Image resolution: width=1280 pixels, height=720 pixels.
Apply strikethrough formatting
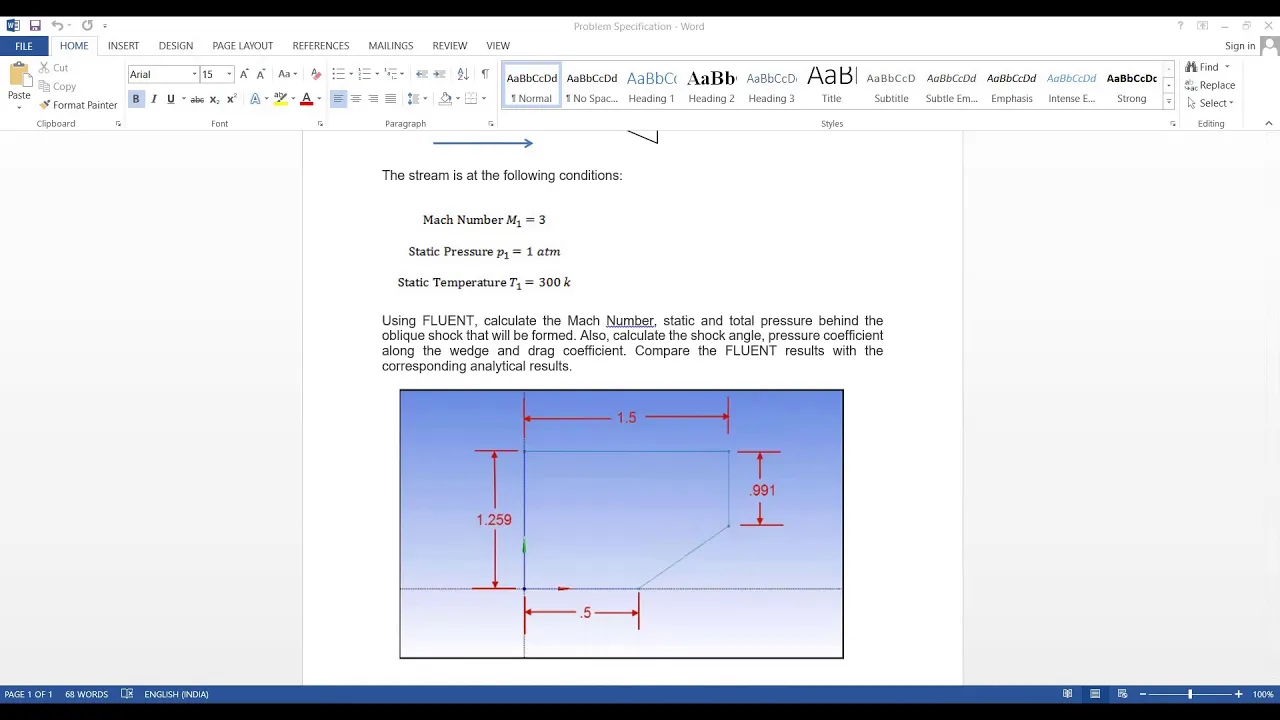pos(197,99)
